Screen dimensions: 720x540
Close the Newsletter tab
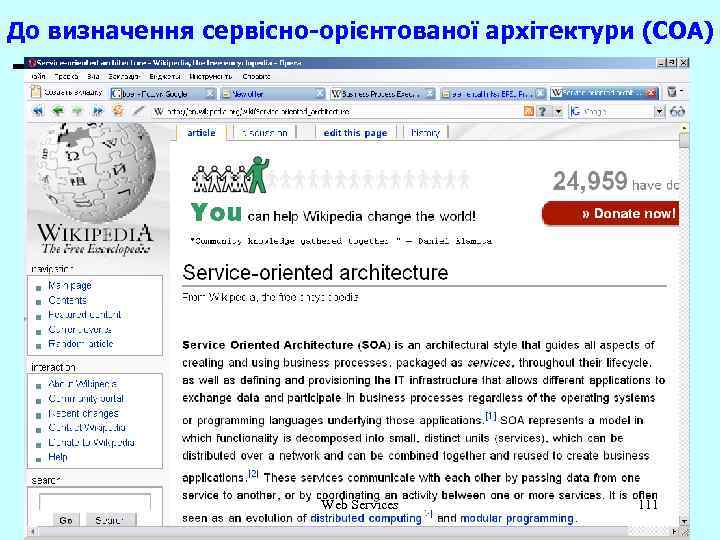pyautogui.click(x=320, y=94)
